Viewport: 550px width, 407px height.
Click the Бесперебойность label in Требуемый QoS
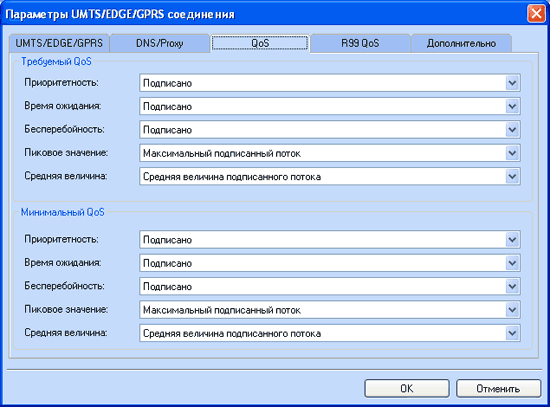[x=64, y=129]
